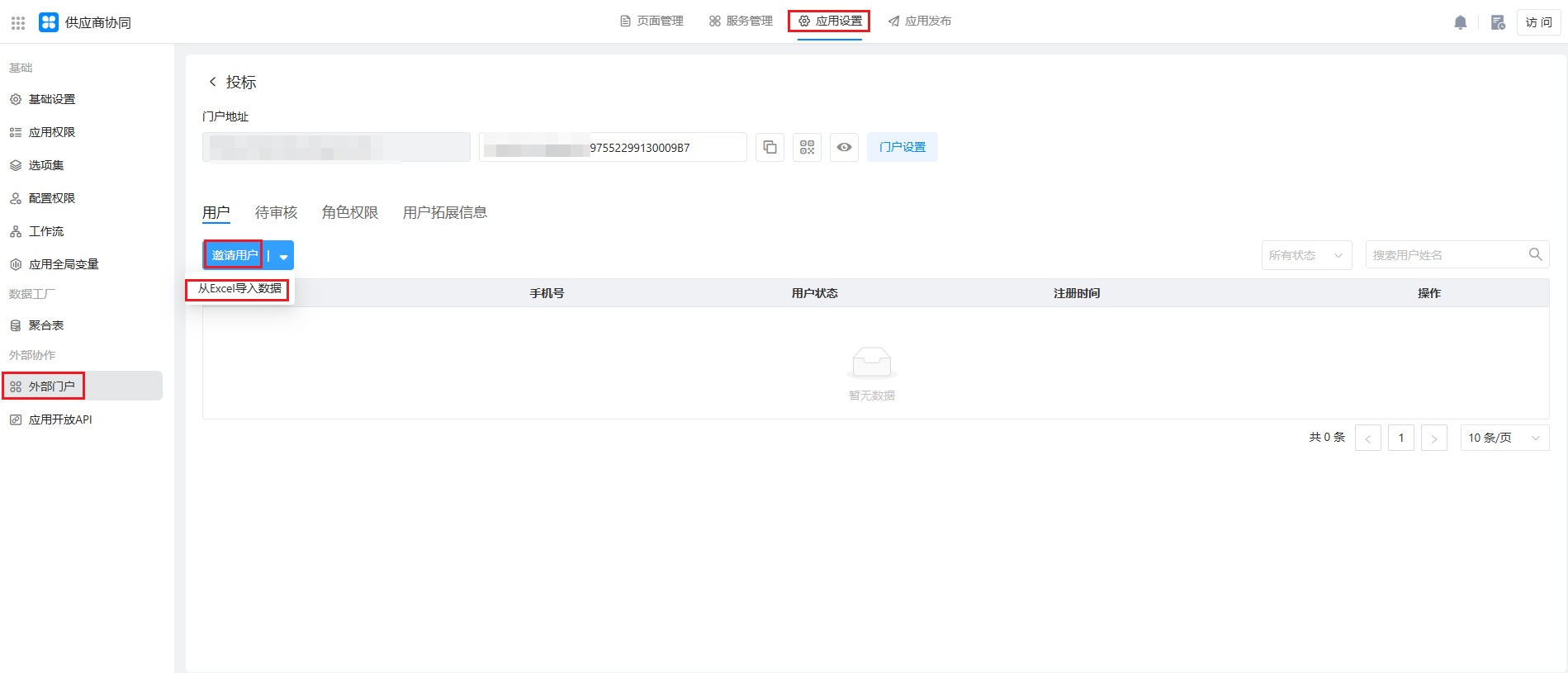This screenshot has height=673, width=1568.
Task: Open the app launcher grid icon
Action: pyautogui.click(x=18, y=22)
